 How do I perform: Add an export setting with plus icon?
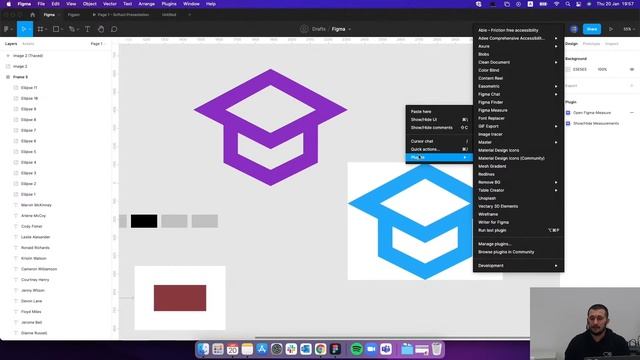[632, 86]
